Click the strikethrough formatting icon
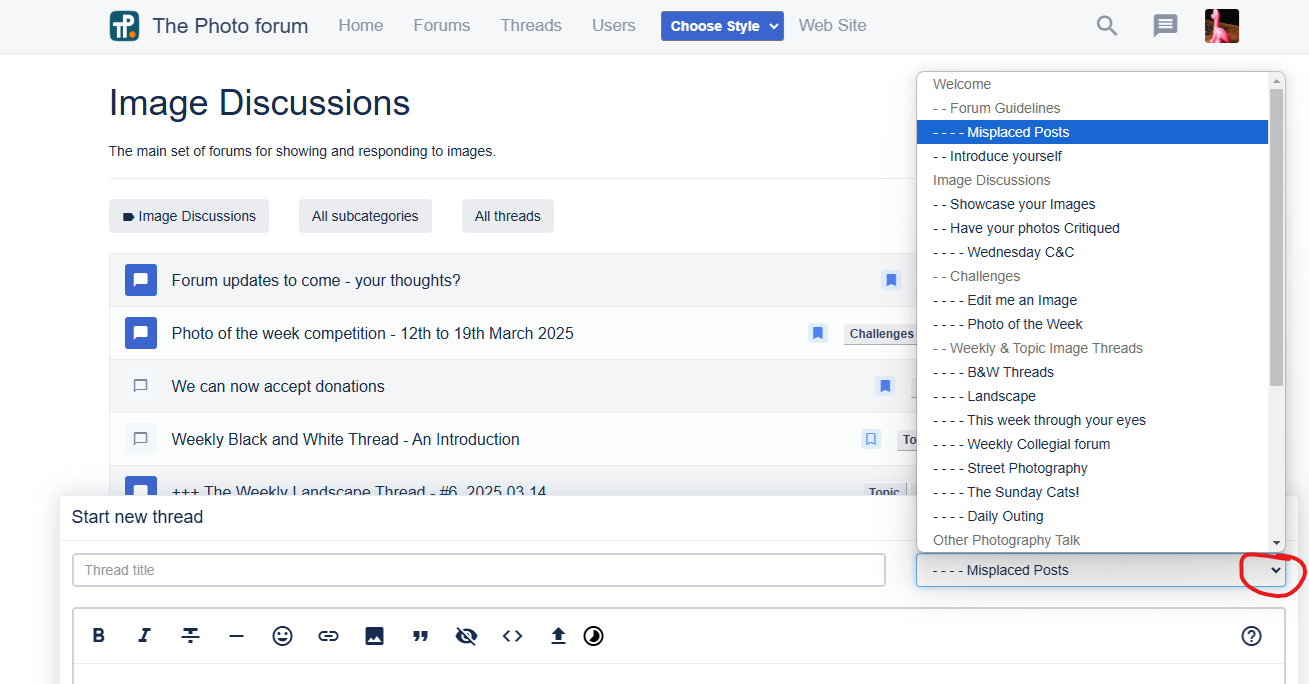Image resolution: width=1309 pixels, height=684 pixels. tap(190, 636)
